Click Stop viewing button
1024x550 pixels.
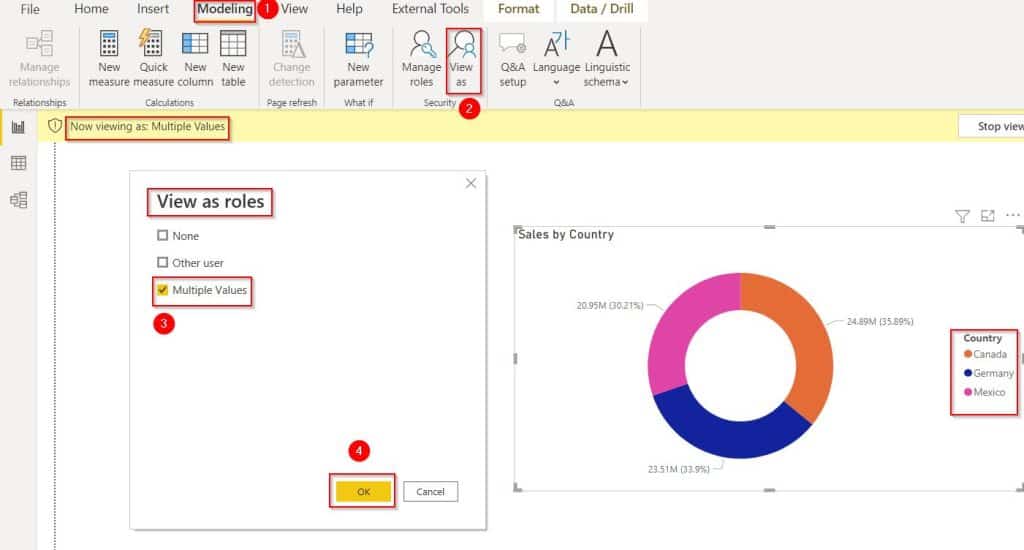(x=991, y=126)
